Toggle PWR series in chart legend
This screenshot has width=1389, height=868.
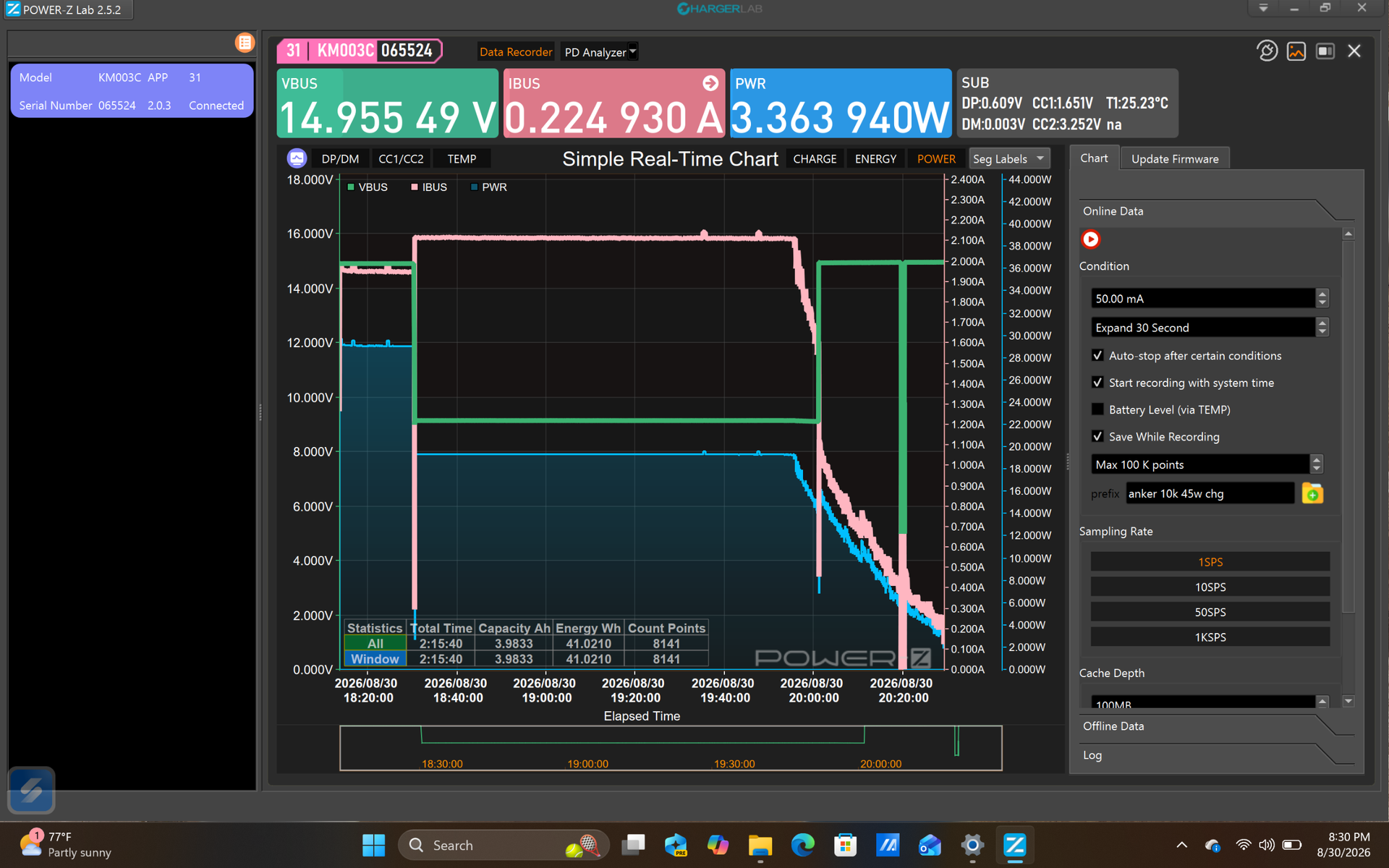(488, 187)
